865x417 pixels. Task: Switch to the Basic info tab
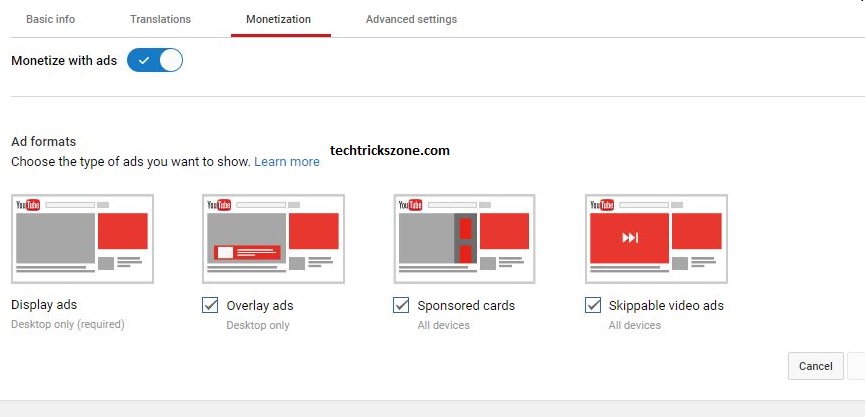point(50,19)
